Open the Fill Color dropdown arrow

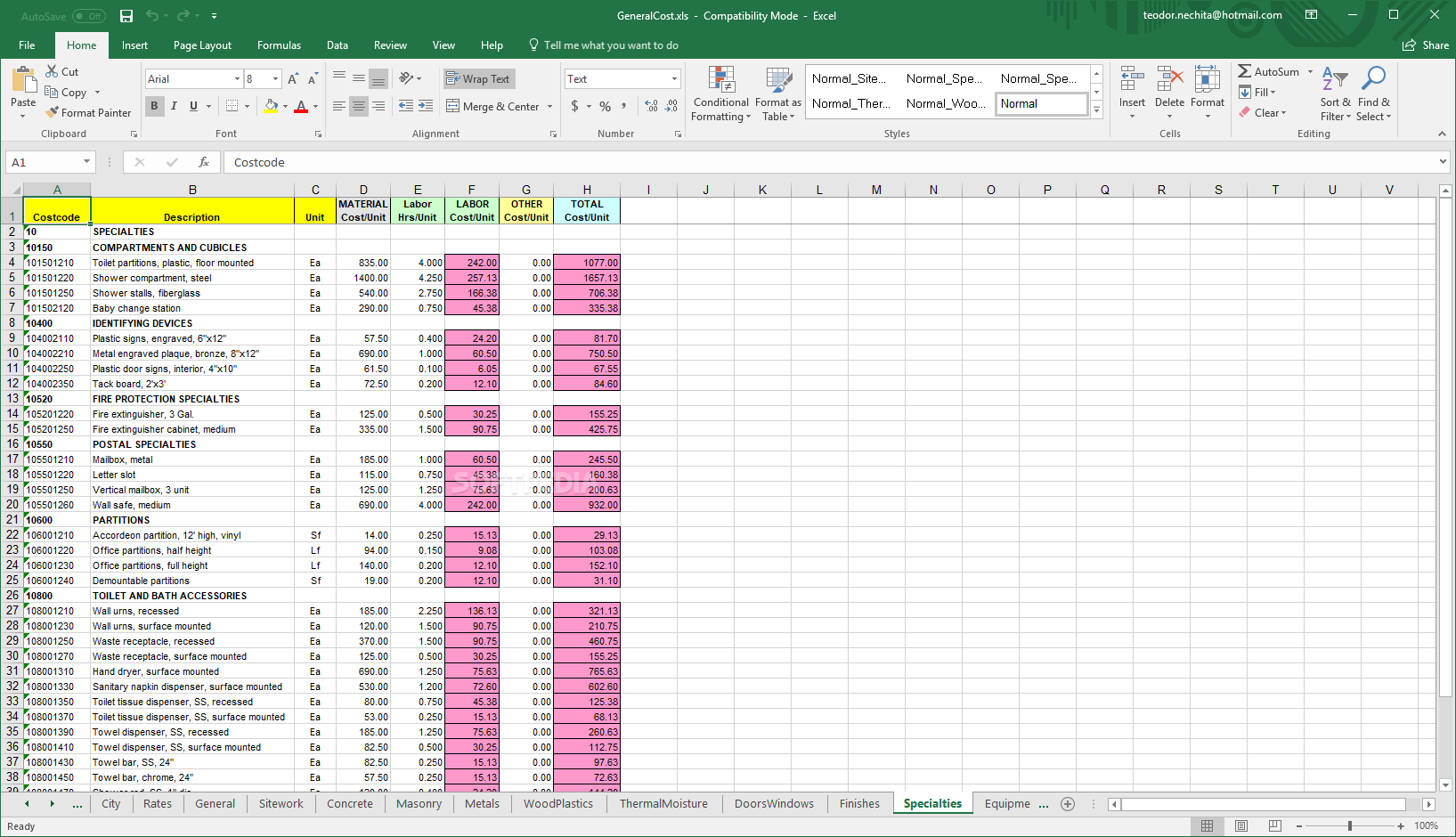click(285, 107)
